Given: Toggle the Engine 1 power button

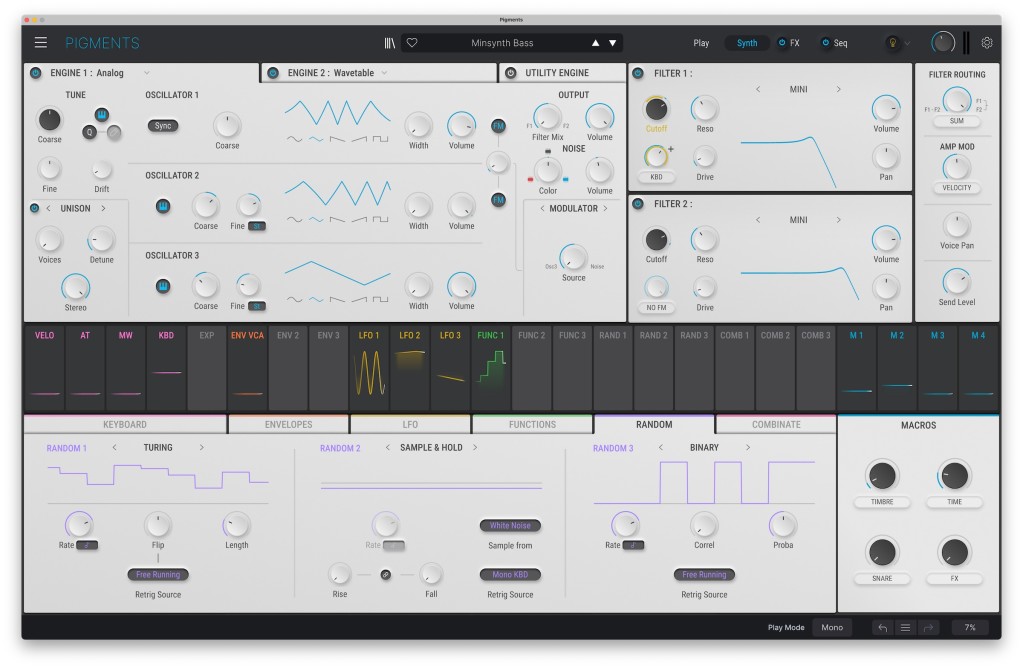Looking at the screenshot, I should (36, 73).
